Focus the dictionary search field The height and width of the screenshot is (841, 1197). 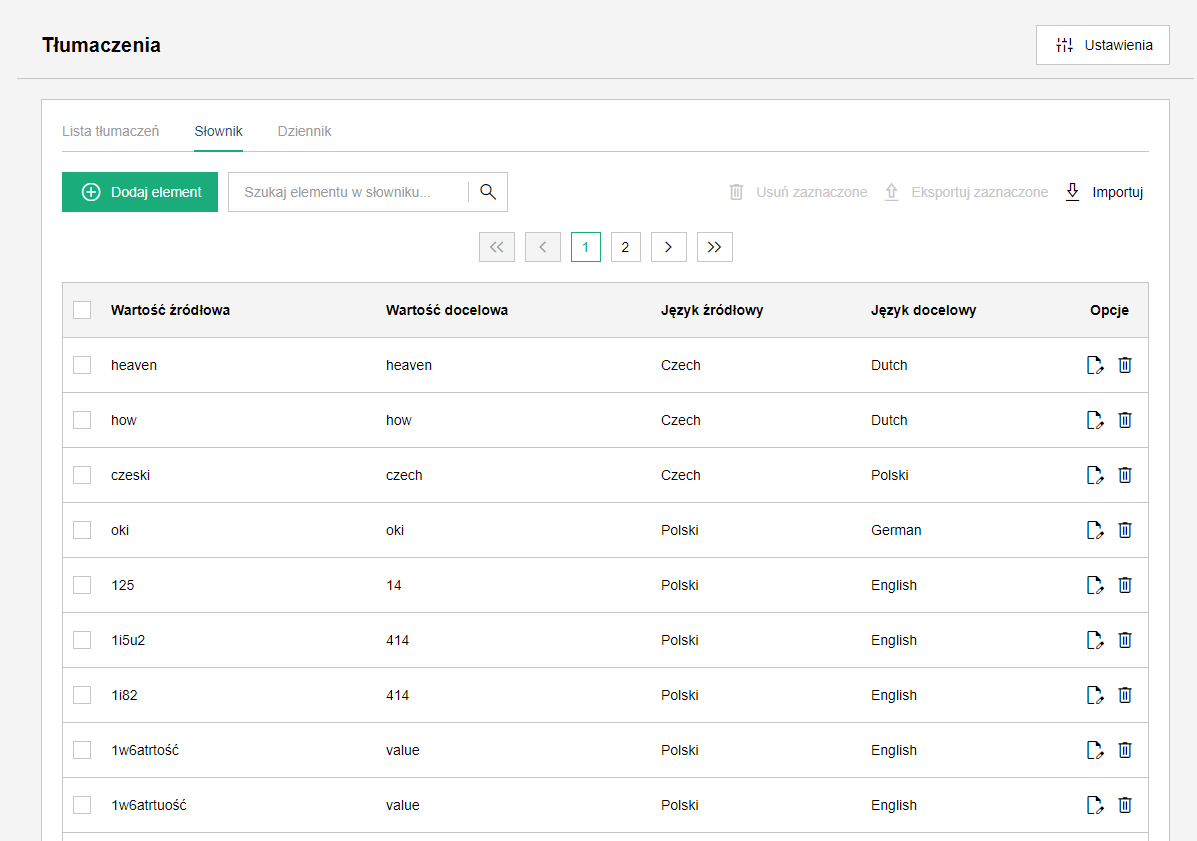point(348,192)
